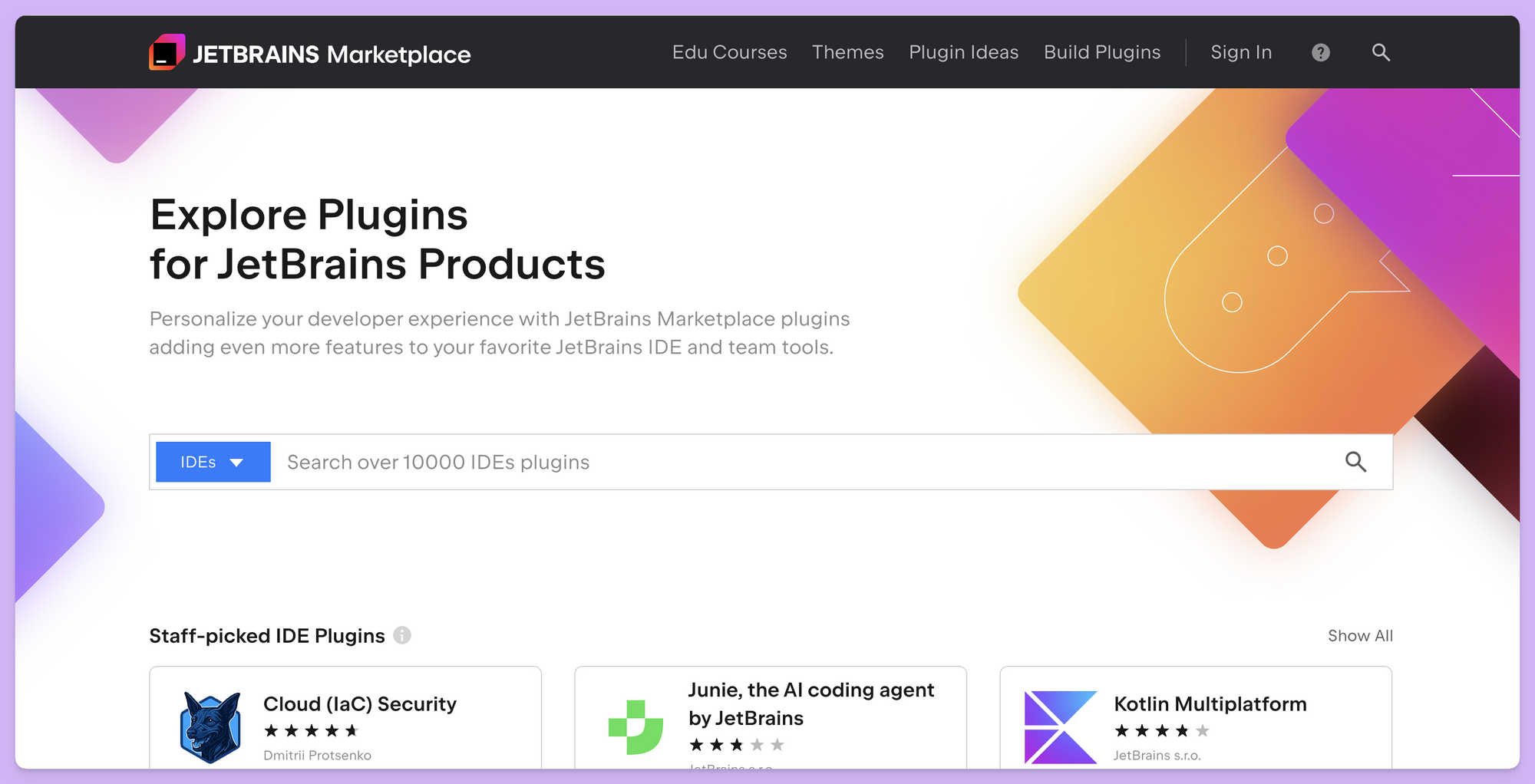Open the JetBrains s.r.o. vendor link
1535x784 pixels.
(1156, 755)
